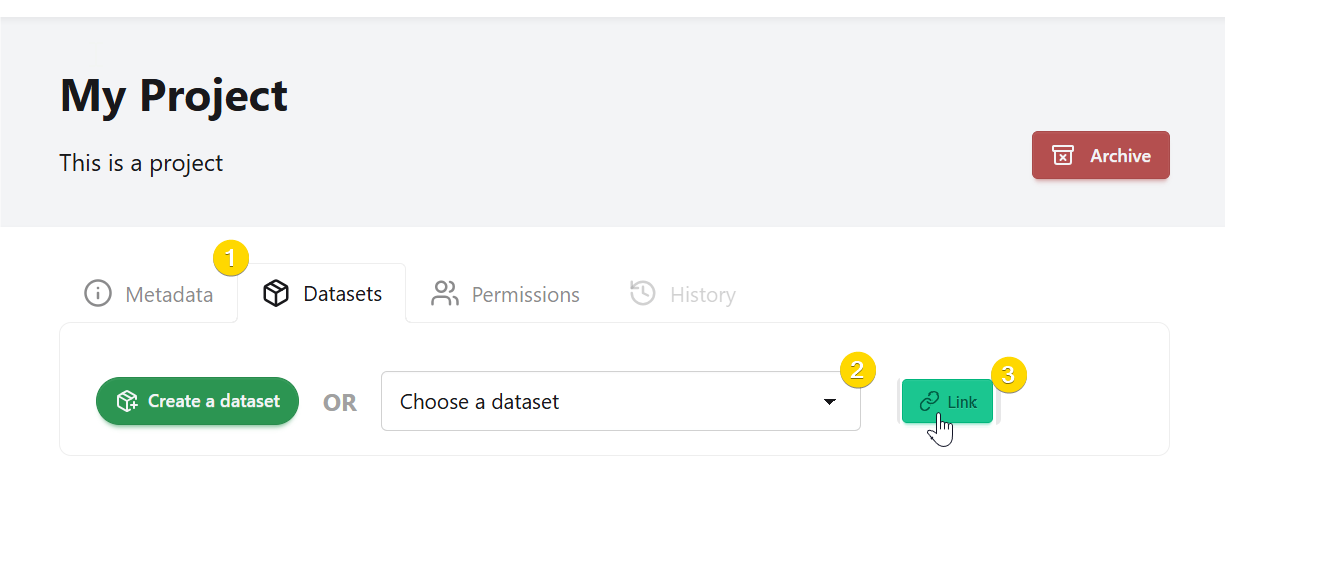Click the info circle icon beside Metadata
Image resolution: width=1317 pixels, height=562 pixels.
[x=97, y=294]
